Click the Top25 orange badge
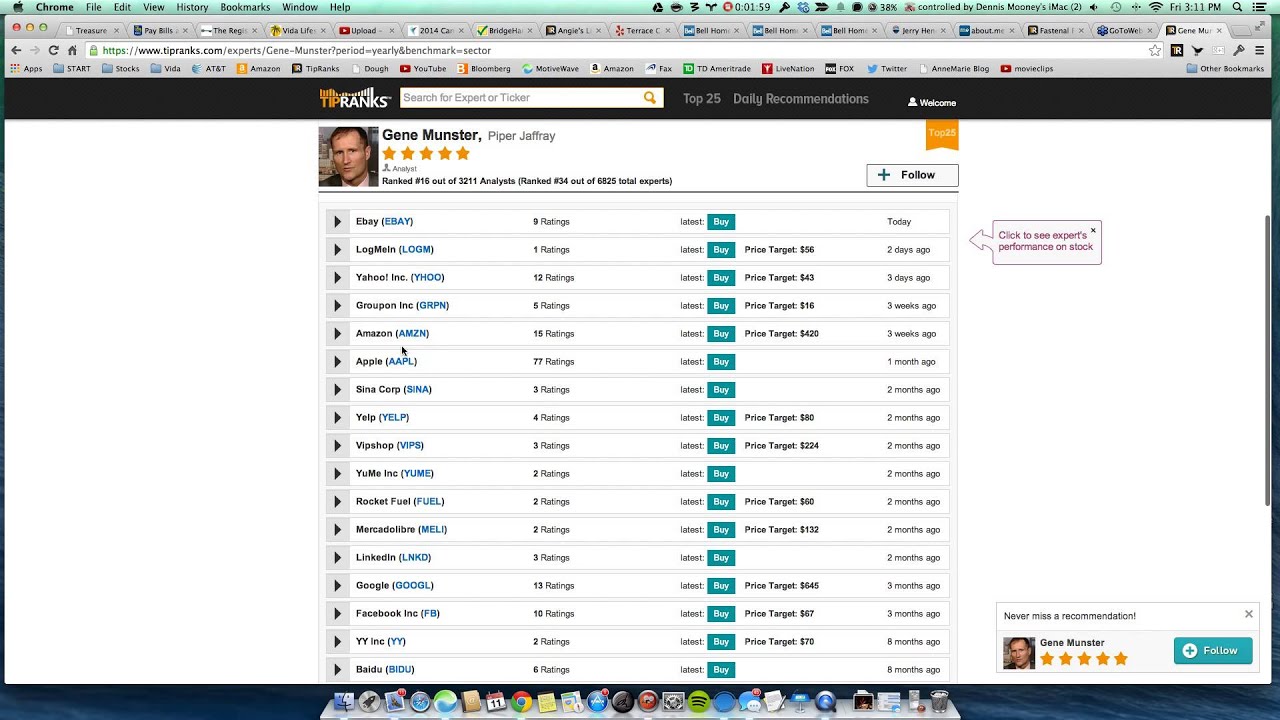 [x=942, y=135]
